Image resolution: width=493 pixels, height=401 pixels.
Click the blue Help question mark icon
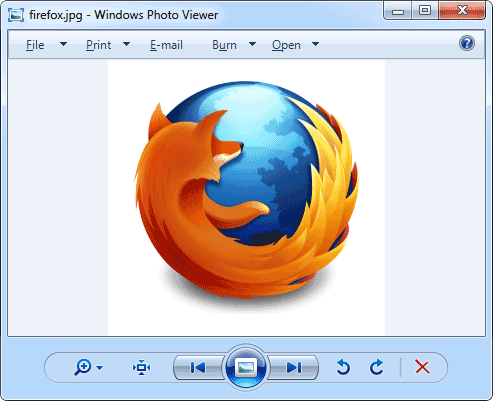467,43
